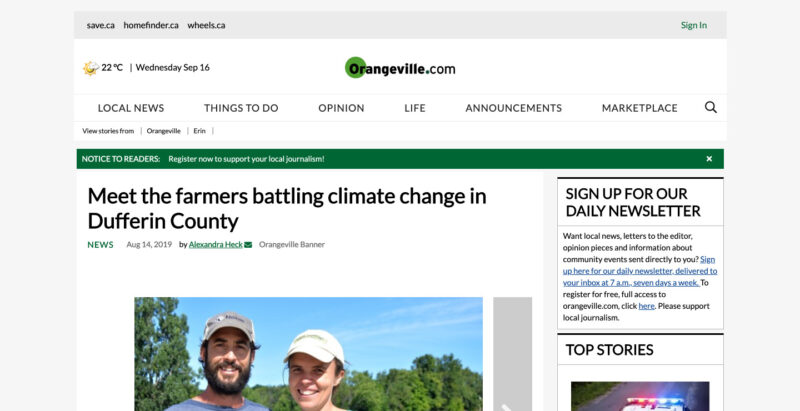Click the Orangeville.com logo
This screenshot has width=800, height=411.
pos(400,68)
